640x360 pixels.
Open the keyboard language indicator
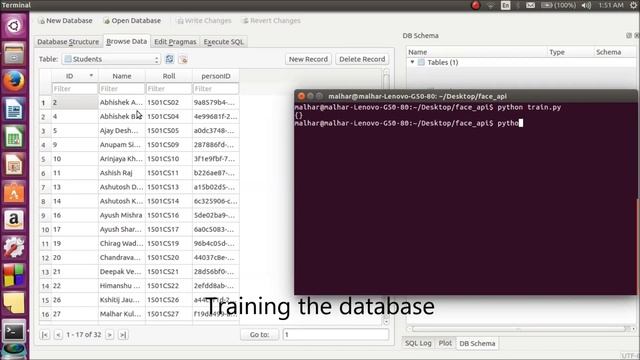pyautogui.click(x=506, y=5)
